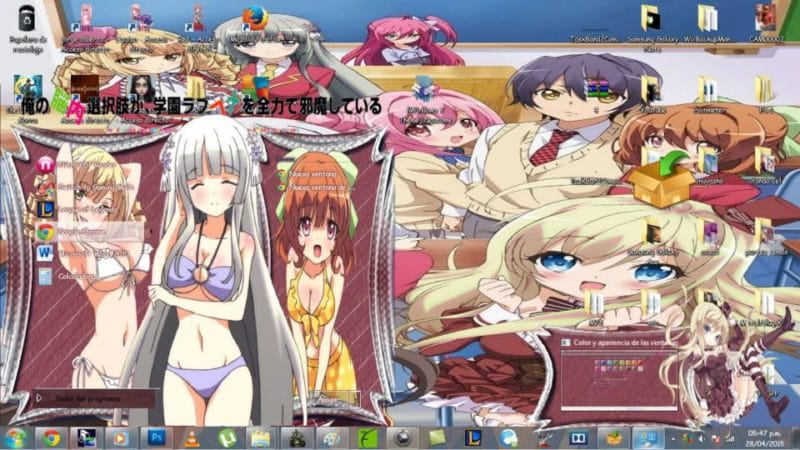Click the Apagar shutdown button
The height and width of the screenshot is (450, 800).
point(327,401)
